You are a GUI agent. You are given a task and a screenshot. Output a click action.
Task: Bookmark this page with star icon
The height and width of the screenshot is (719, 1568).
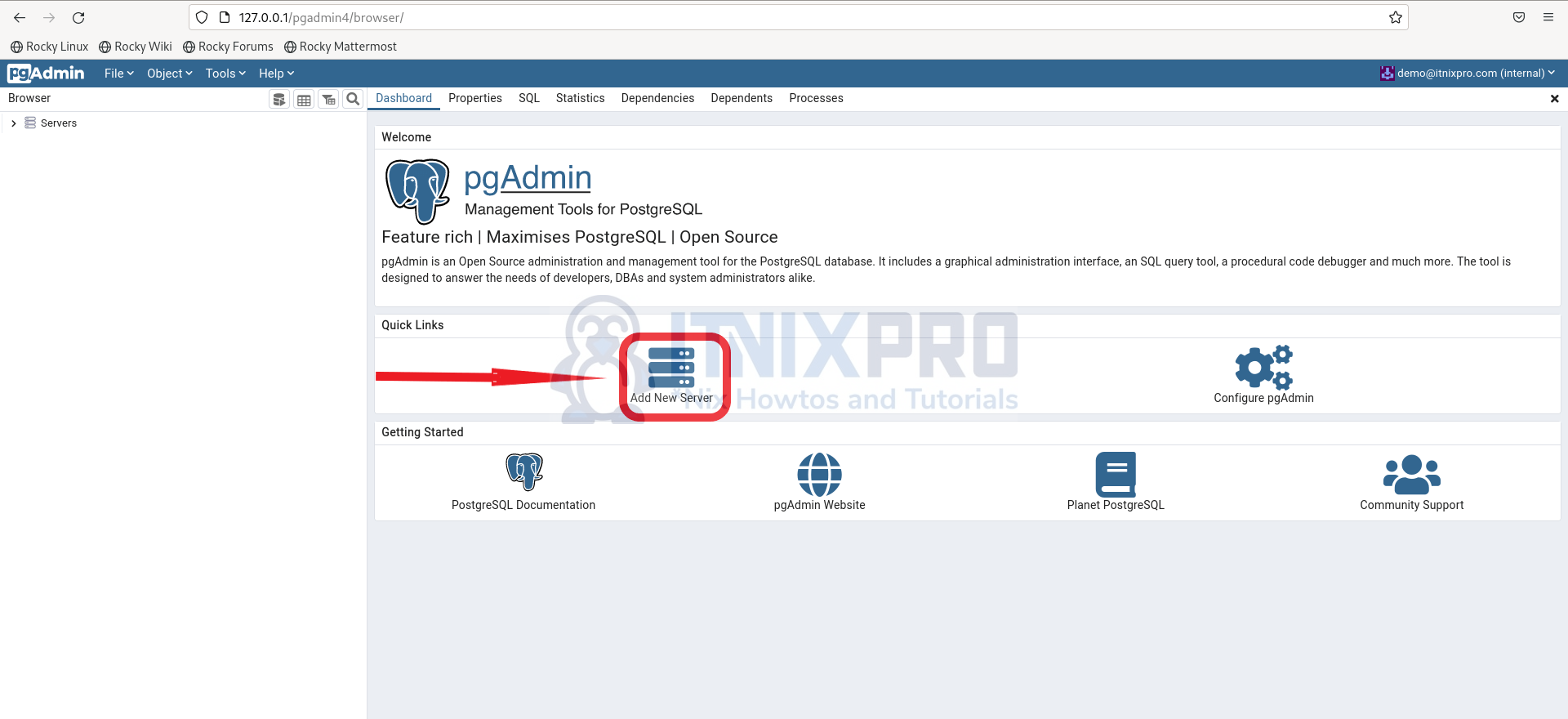[x=1396, y=17]
